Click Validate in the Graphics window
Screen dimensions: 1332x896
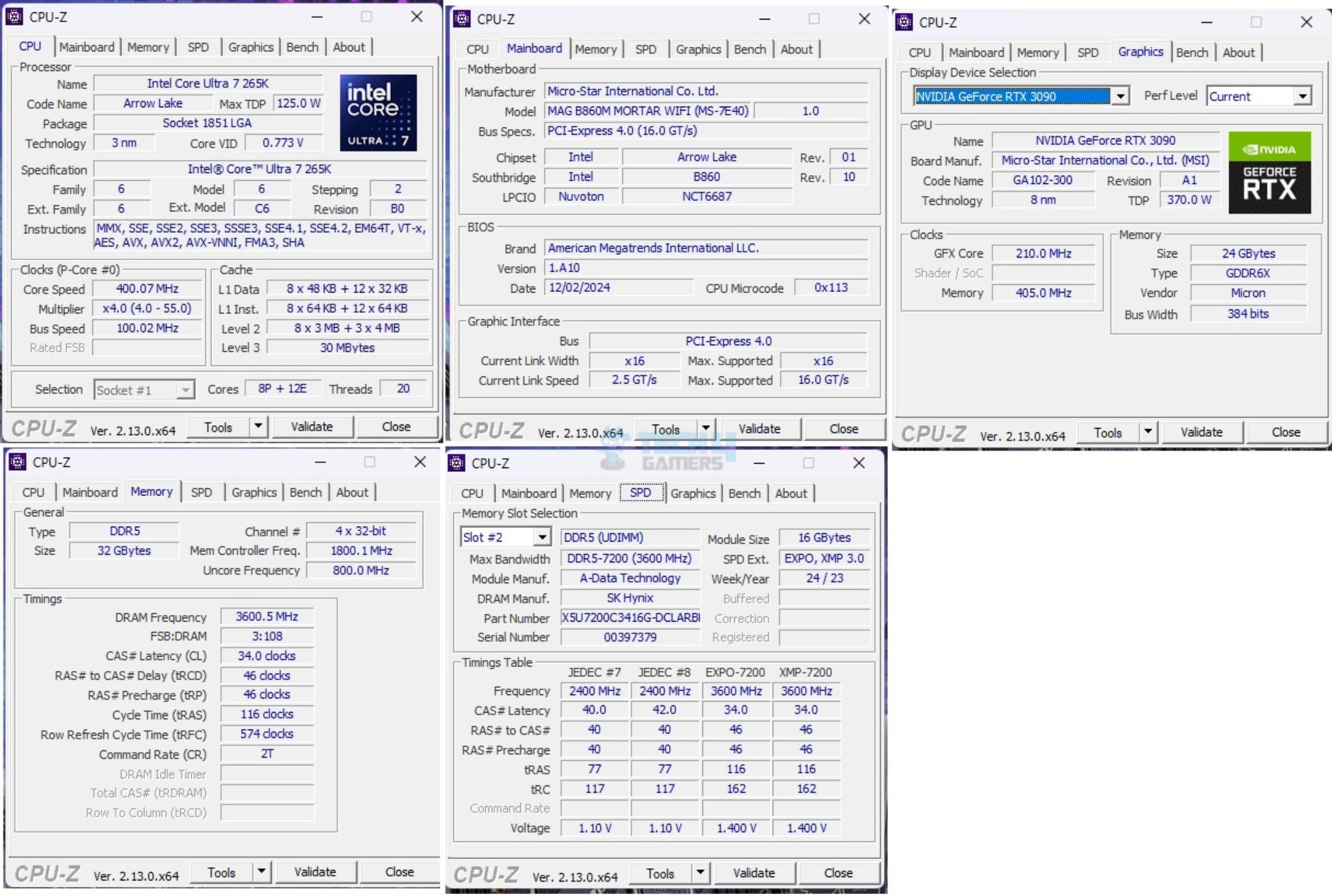click(x=1202, y=432)
